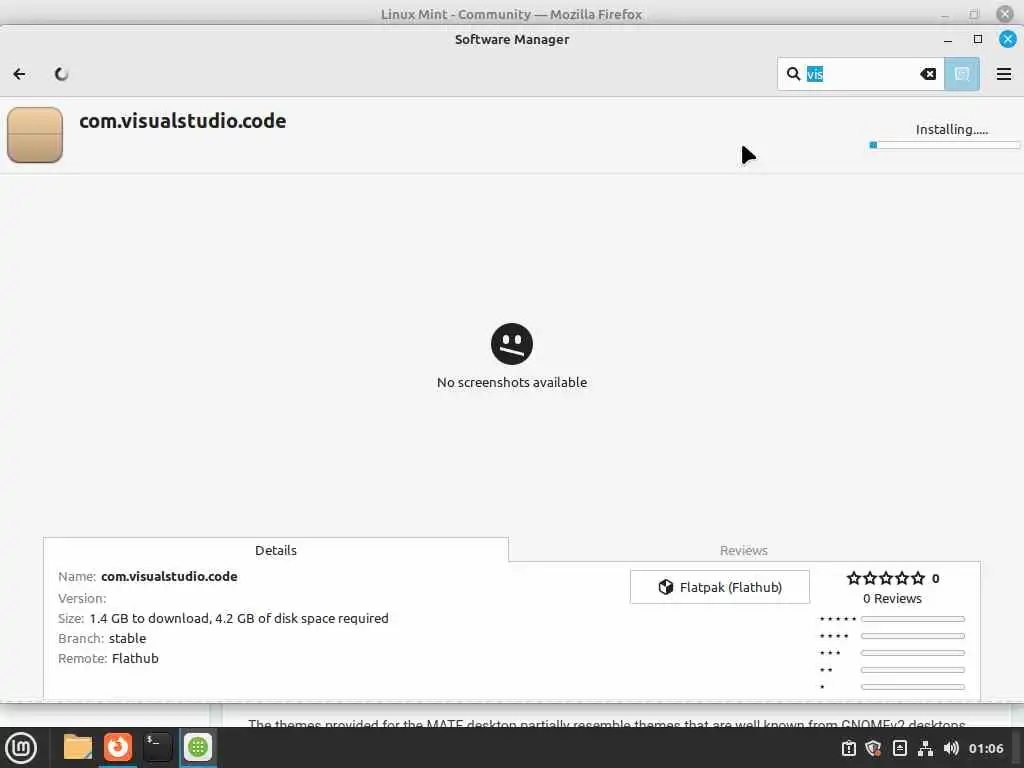
Task: Open the hamburger menu
Action: [1004, 74]
